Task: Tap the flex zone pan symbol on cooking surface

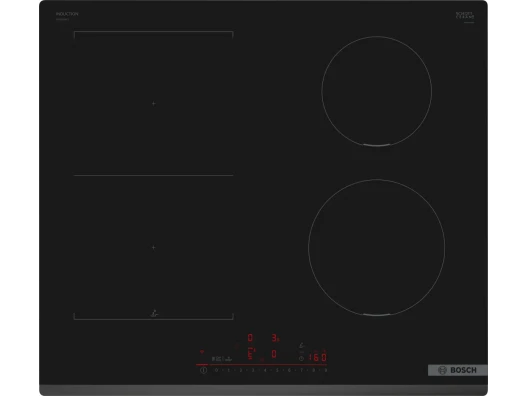Action: coord(154,314)
